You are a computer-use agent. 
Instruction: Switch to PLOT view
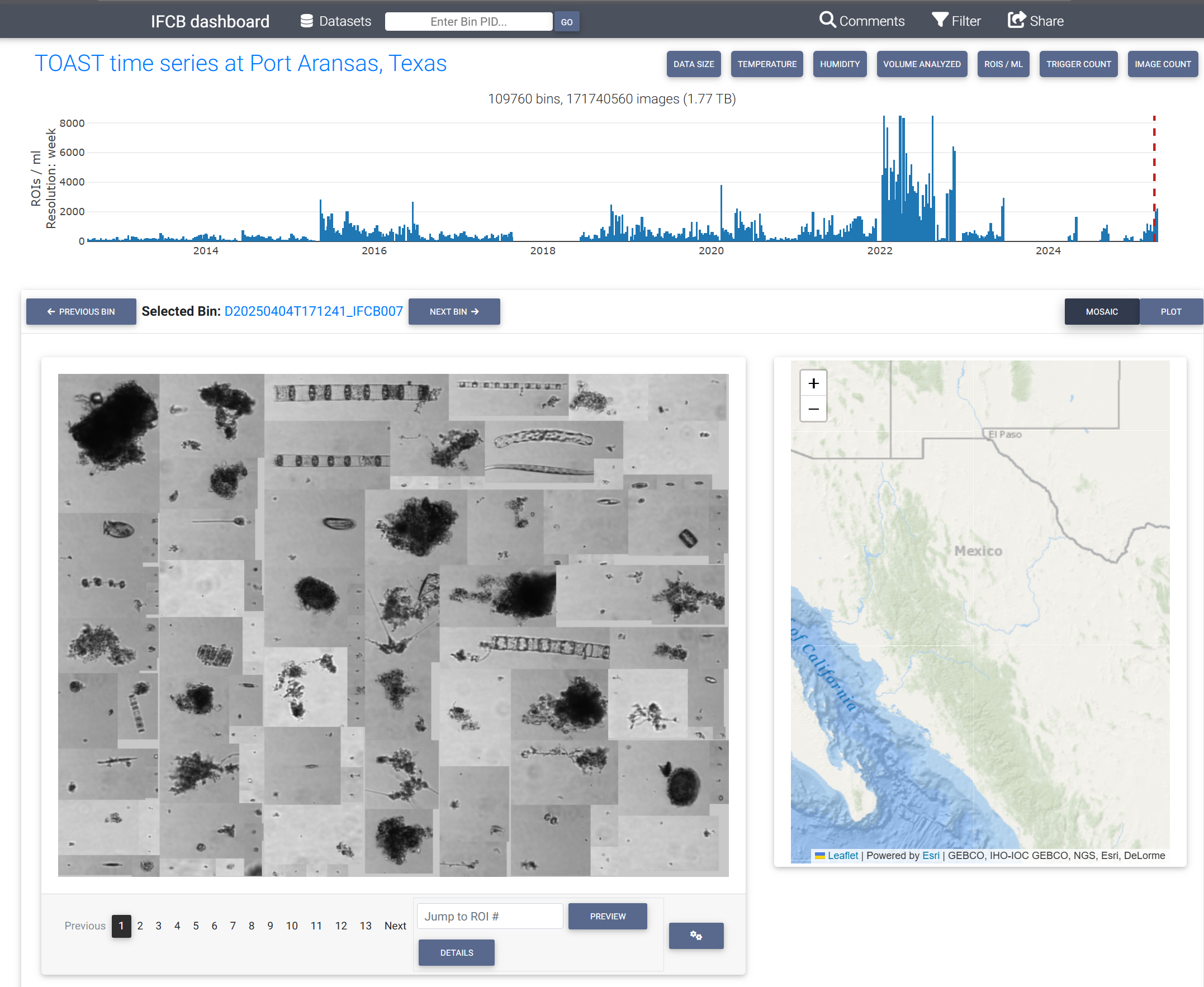pyautogui.click(x=1171, y=311)
